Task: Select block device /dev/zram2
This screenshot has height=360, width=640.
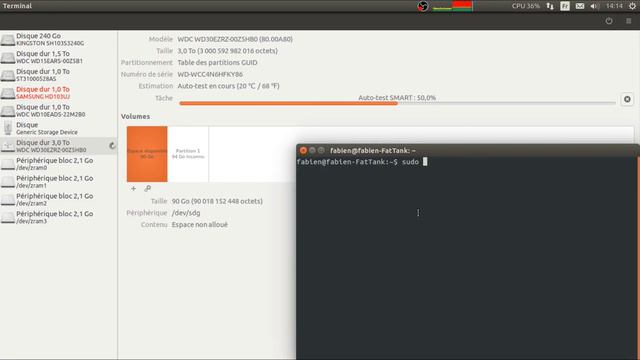Action: pyautogui.click(x=58, y=199)
